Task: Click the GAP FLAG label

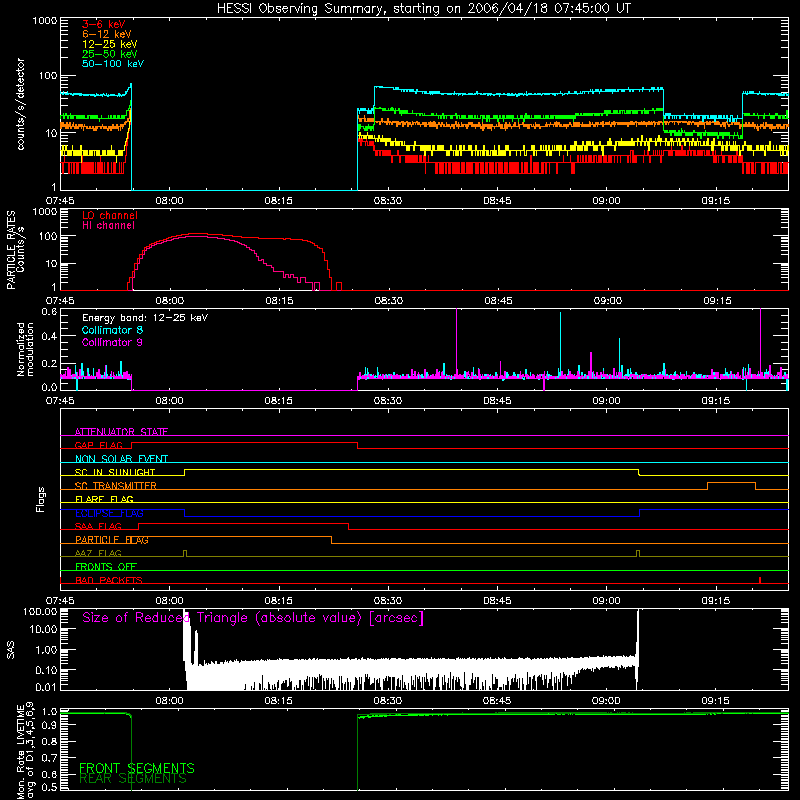Action: pyautogui.click(x=98, y=445)
